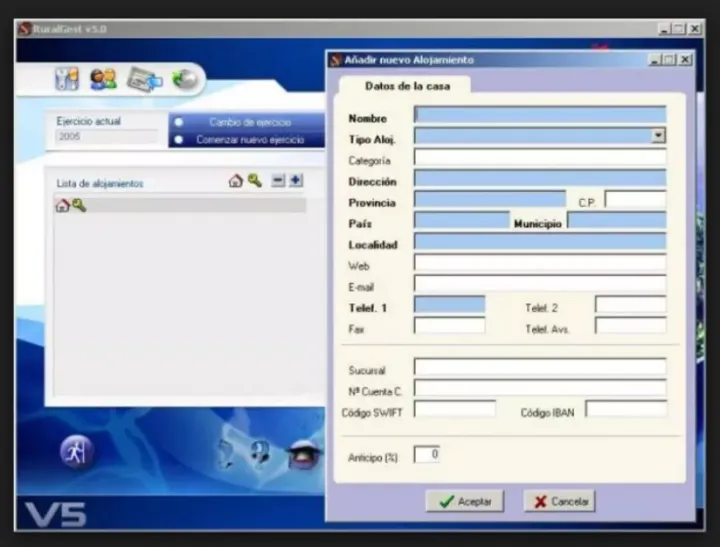The image size is (720, 547).
Task: Click the two-people users icon
Action: click(x=103, y=80)
